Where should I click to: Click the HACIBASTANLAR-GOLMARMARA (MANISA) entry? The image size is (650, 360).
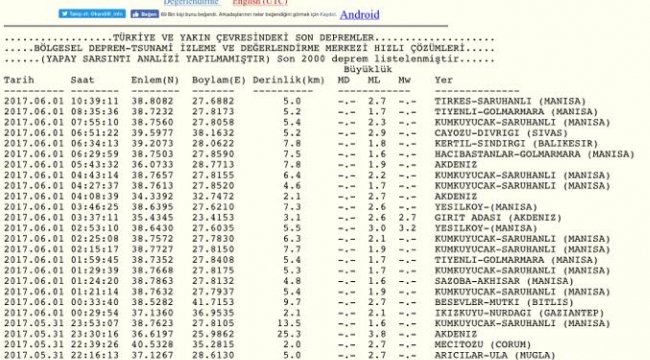[x=534, y=154]
